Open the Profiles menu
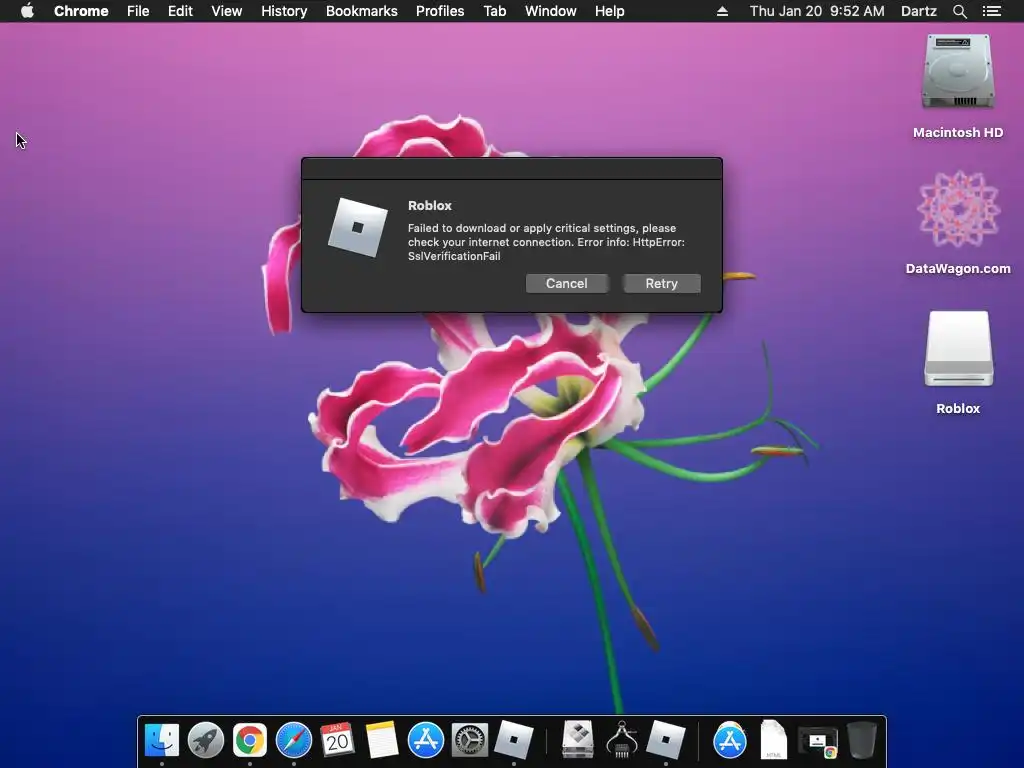This screenshot has height=768, width=1024. tap(440, 11)
